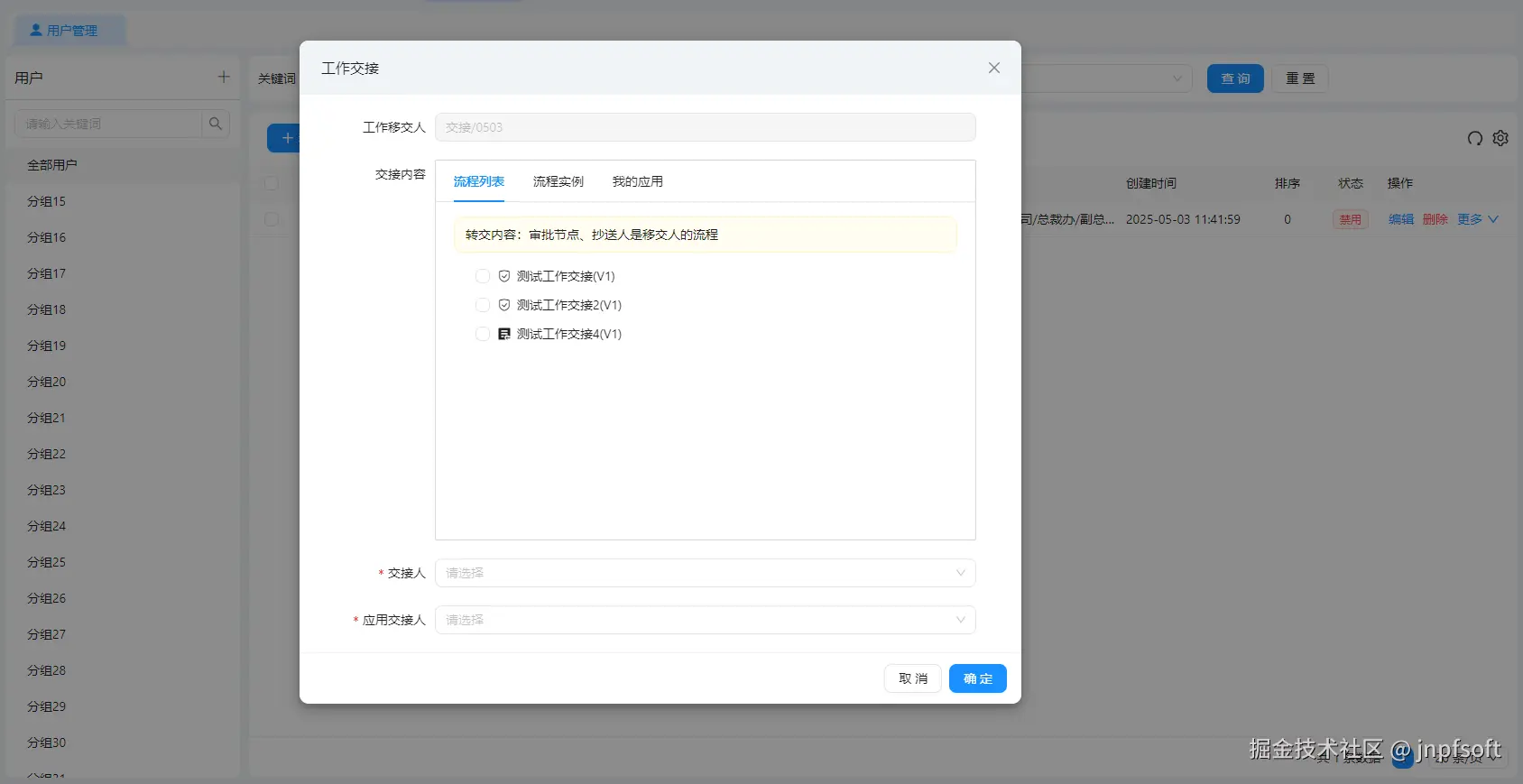Select 分组23 in the sidebar
Screen dimensions: 1523x784
click(123, 490)
